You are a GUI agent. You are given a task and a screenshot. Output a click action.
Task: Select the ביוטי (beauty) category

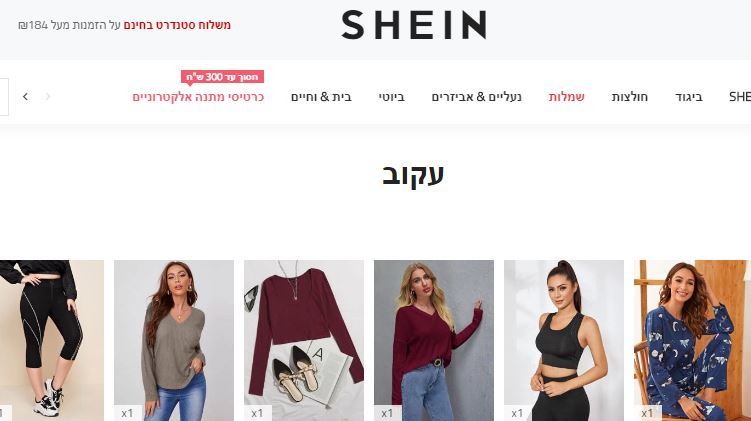pos(391,97)
